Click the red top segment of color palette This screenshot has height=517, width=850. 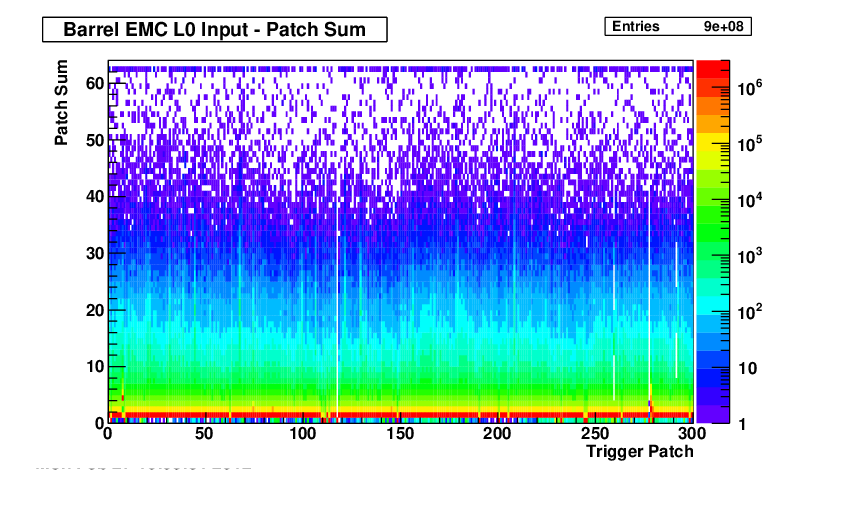[713, 70]
